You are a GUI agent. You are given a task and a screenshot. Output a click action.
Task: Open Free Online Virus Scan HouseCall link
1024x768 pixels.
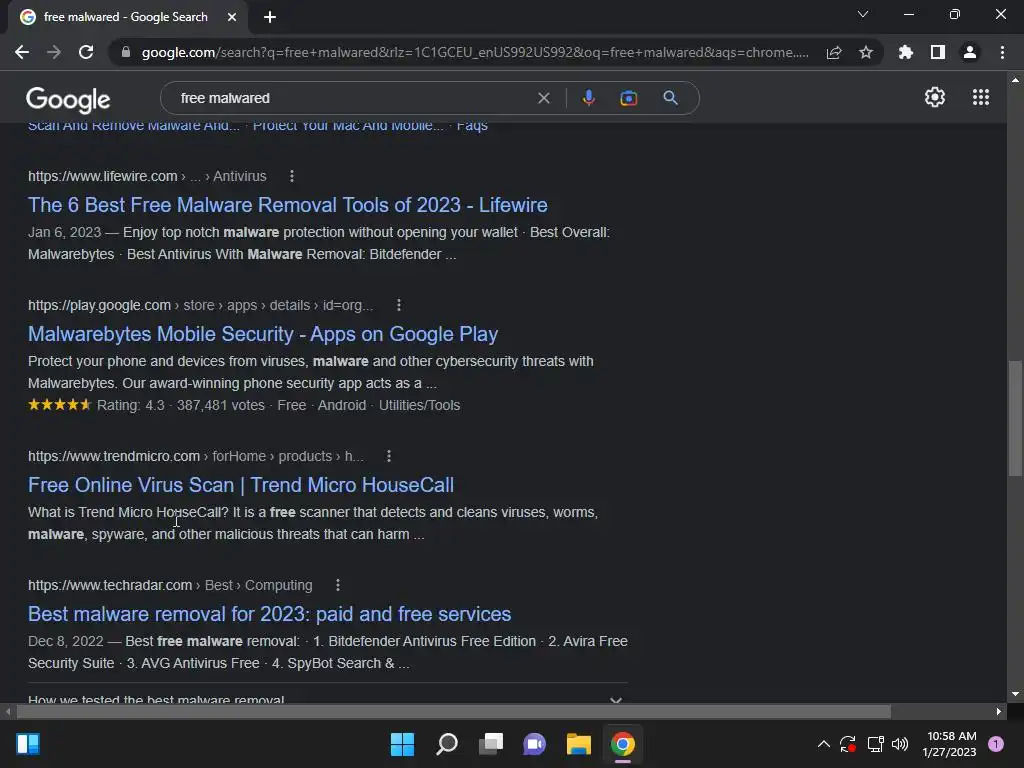[x=240, y=485]
